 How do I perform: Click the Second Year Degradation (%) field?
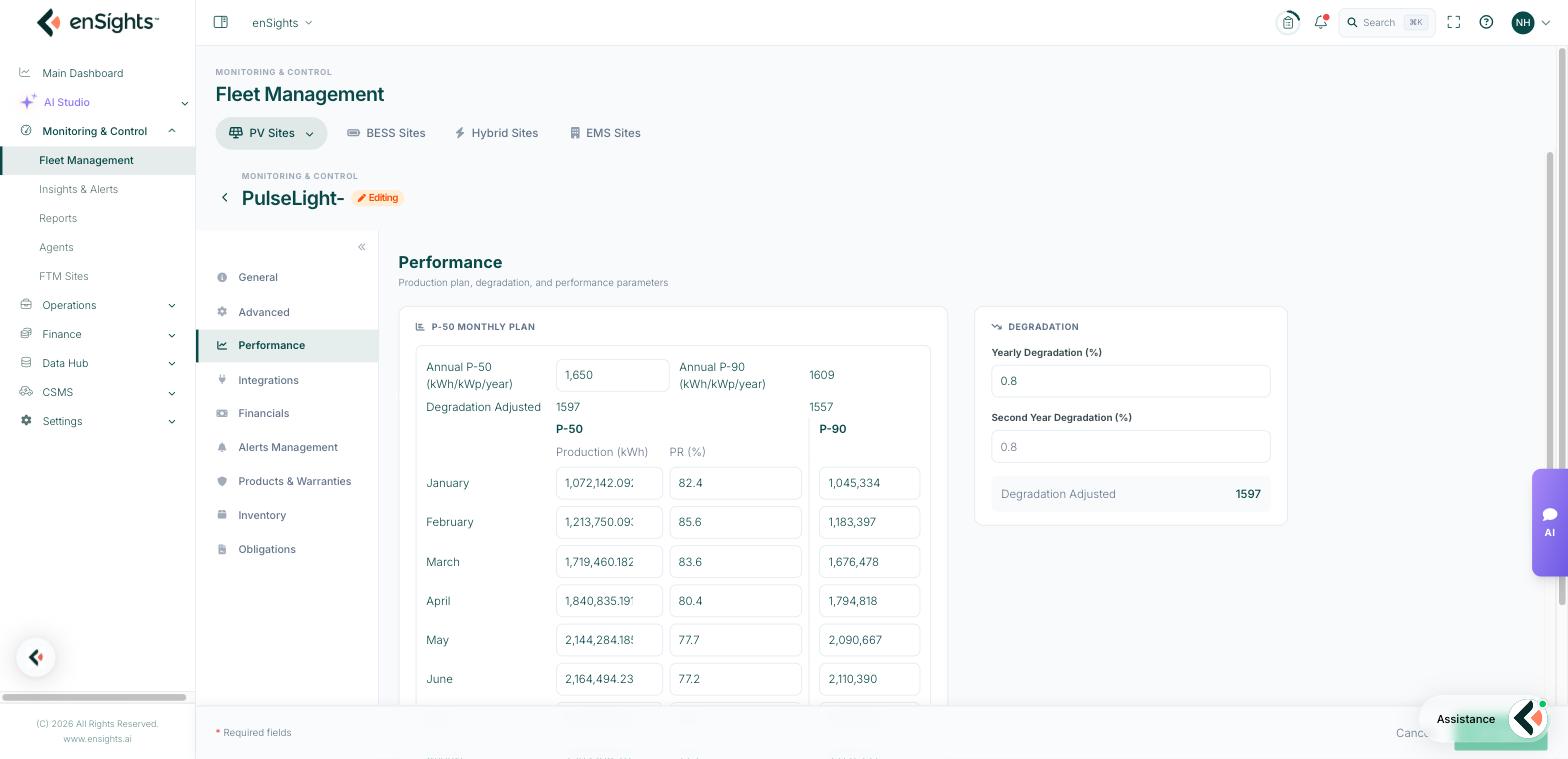click(x=1131, y=447)
